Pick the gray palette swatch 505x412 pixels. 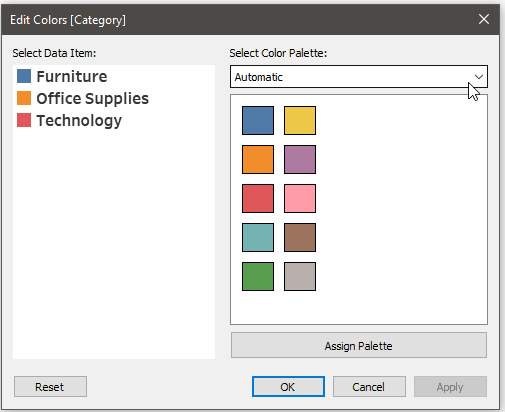300,276
